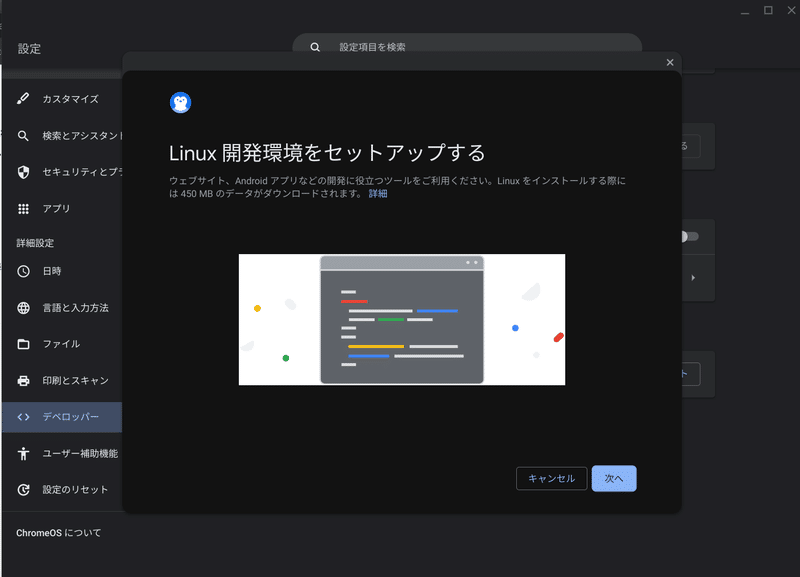Minimize the settings window
This screenshot has height=577, width=800.
[745, 11]
